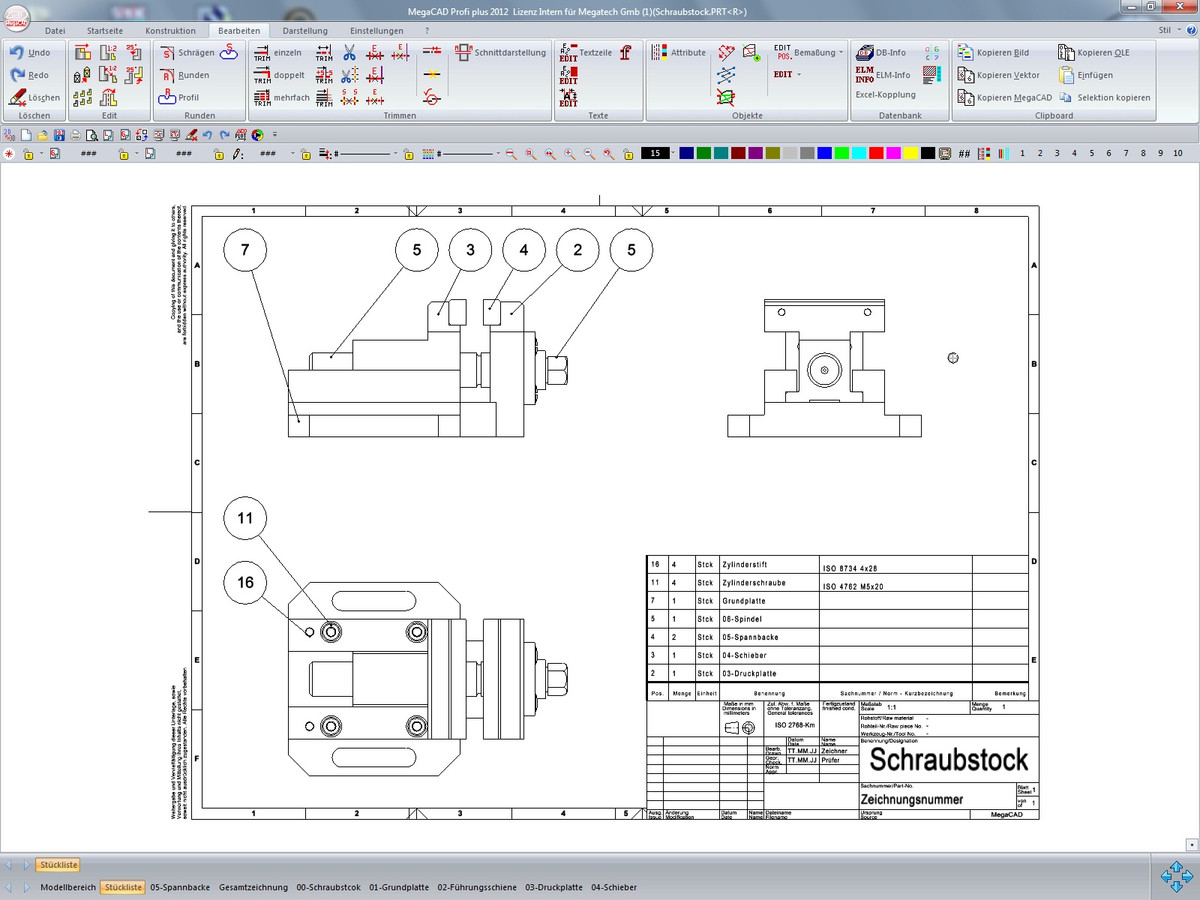Click the open folder icon in quick toolbar
1200x900 pixels.
tap(43, 135)
